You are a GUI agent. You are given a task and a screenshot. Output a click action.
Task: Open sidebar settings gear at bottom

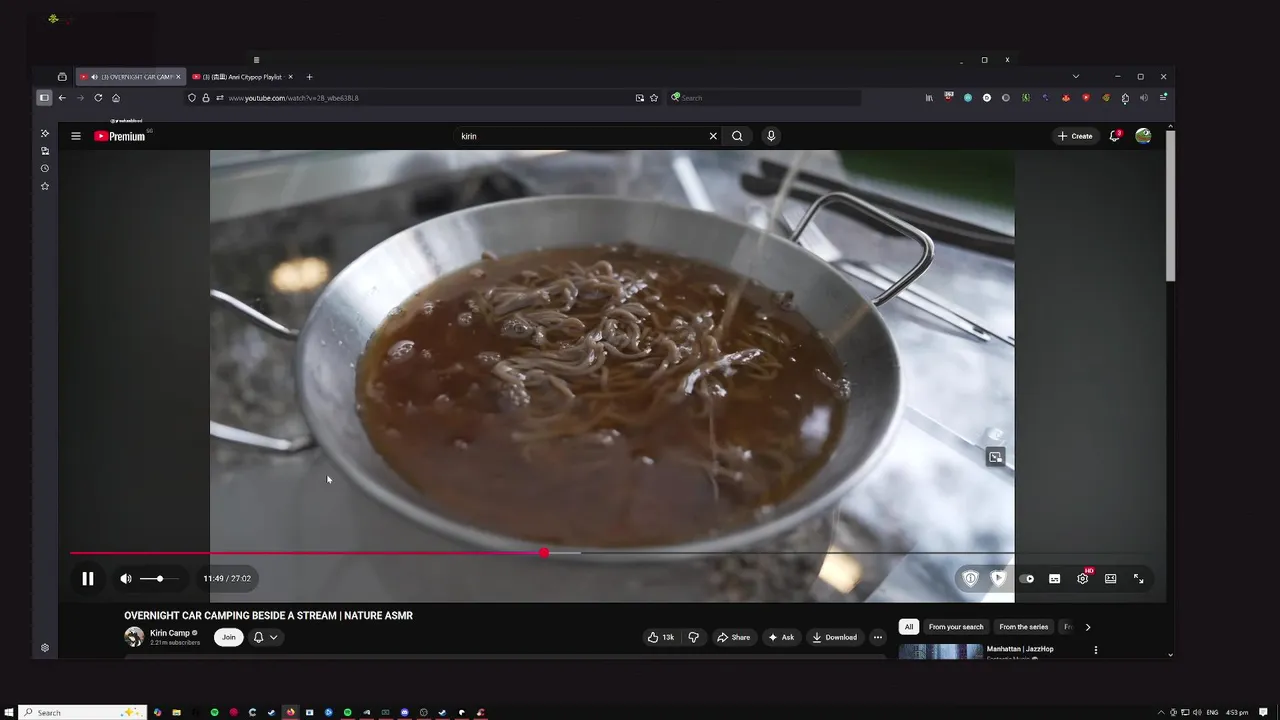pyautogui.click(x=45, y=648)
